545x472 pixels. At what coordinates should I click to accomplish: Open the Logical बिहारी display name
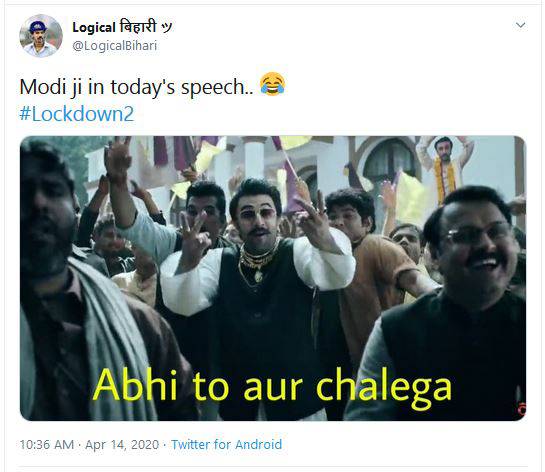[122, 27]
